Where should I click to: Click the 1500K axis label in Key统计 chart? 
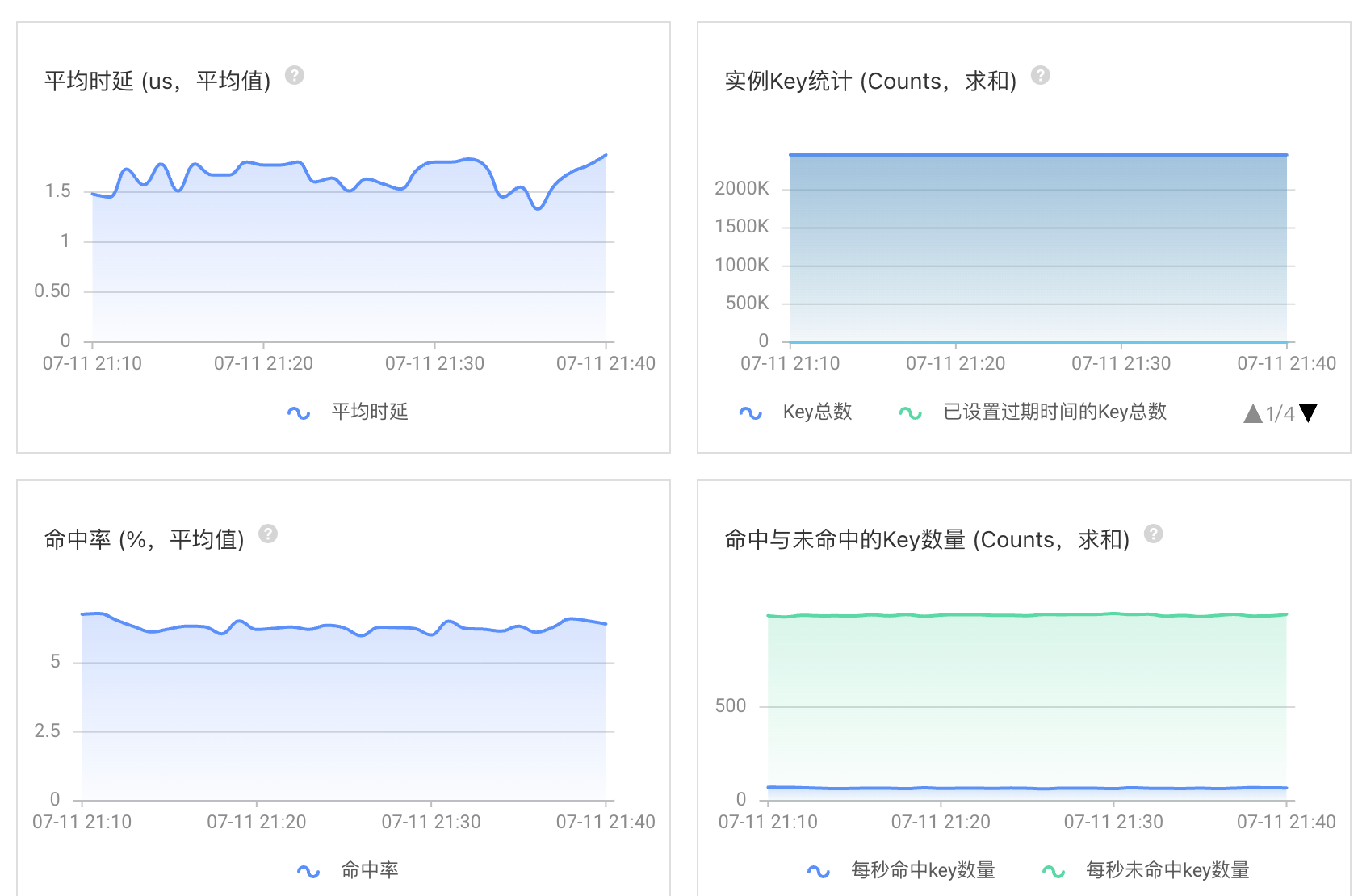(742, 226)
